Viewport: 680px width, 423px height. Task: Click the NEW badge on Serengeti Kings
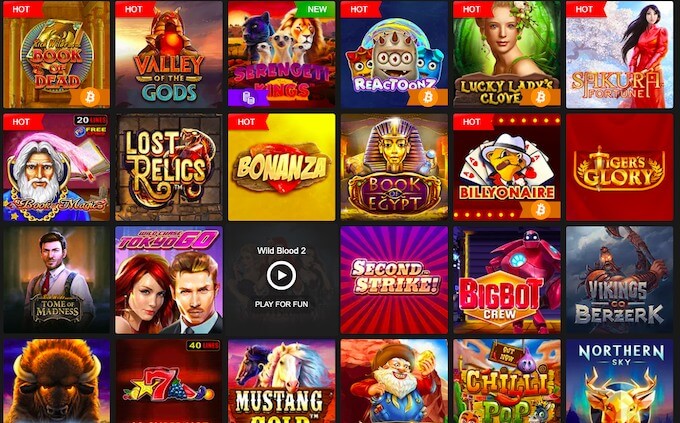point(317,9)
